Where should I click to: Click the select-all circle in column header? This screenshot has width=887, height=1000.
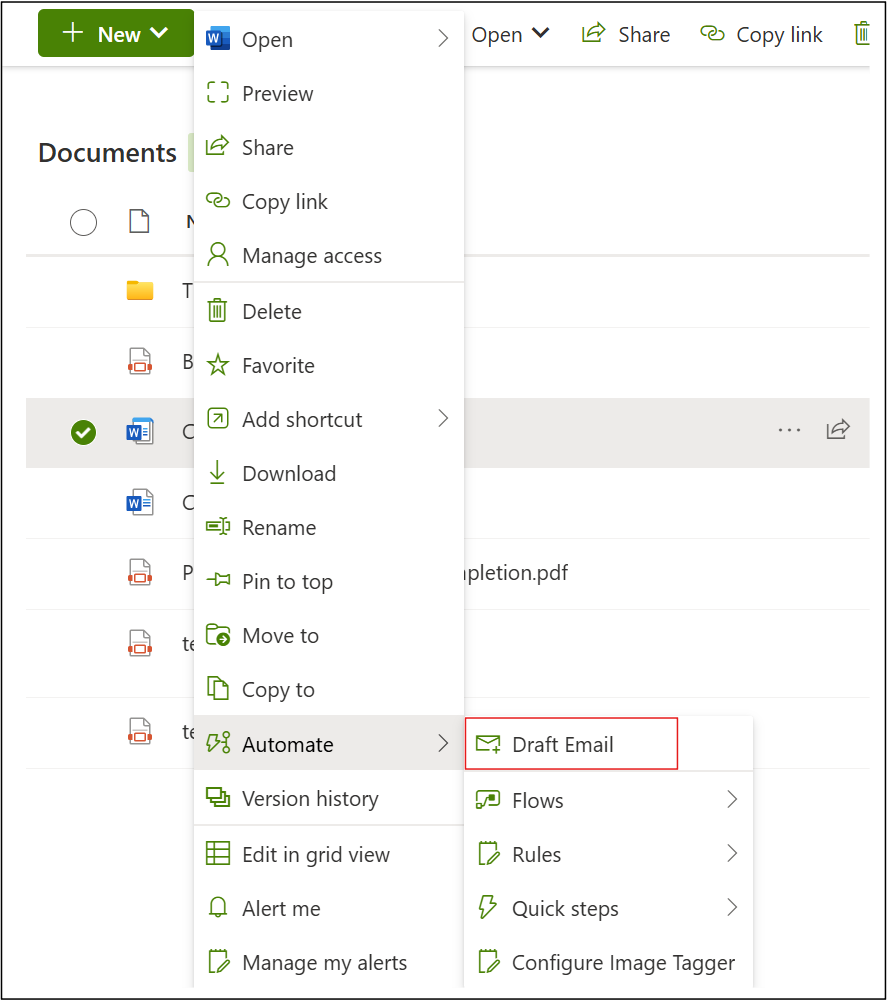83,222
